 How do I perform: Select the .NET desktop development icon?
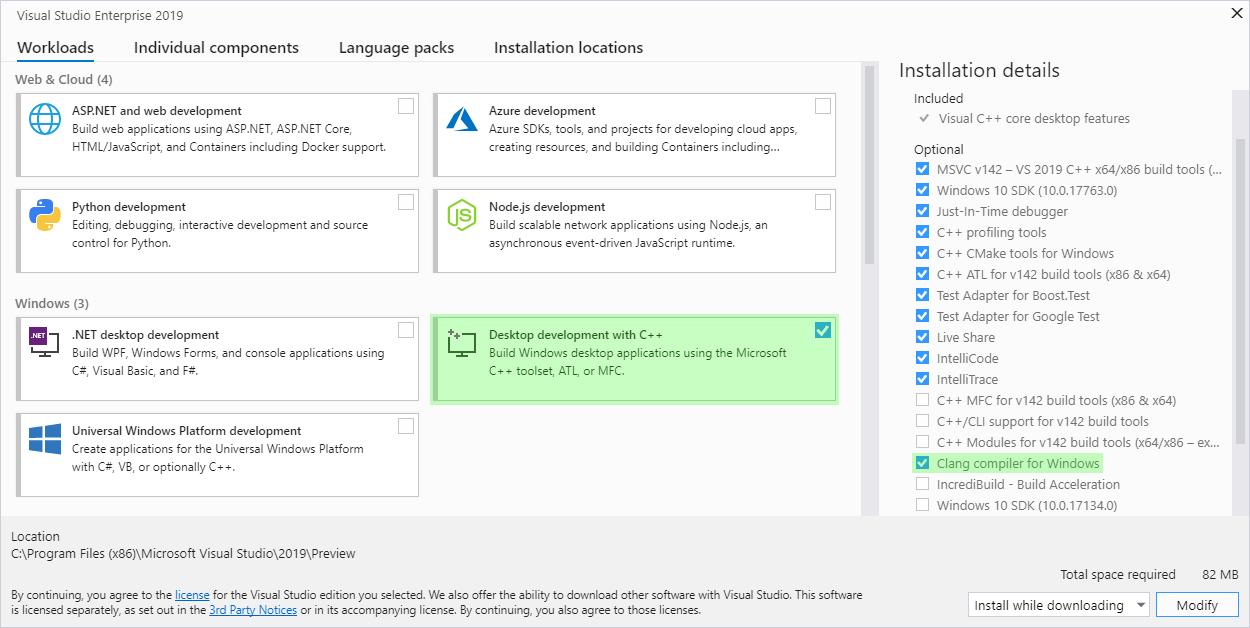coord(44,343)
